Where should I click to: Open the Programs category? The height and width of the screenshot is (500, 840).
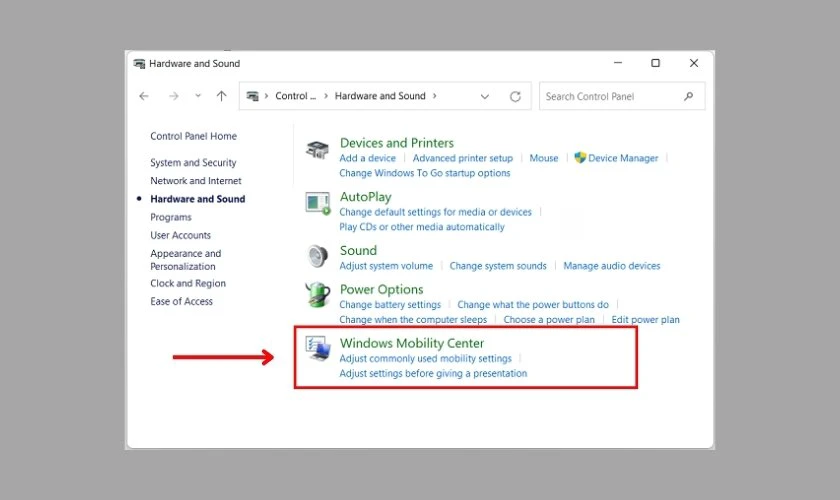tap(171, 217)
